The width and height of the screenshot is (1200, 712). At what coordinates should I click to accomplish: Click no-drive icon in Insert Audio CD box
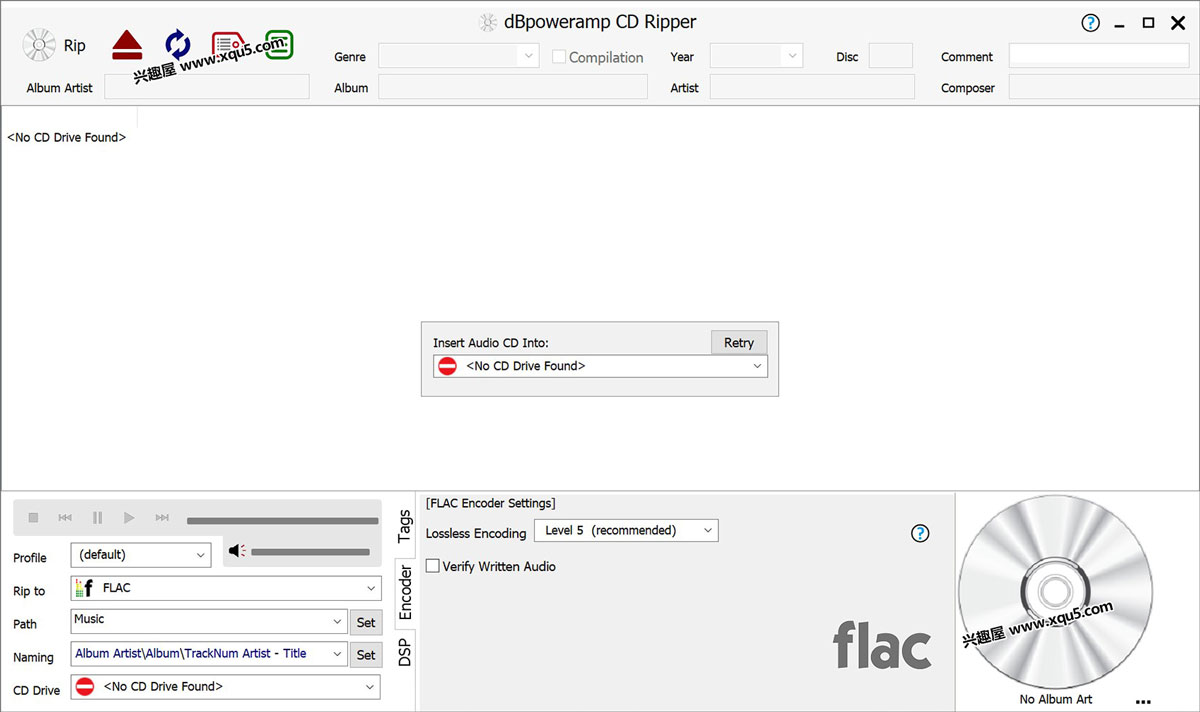click(448, 366)
